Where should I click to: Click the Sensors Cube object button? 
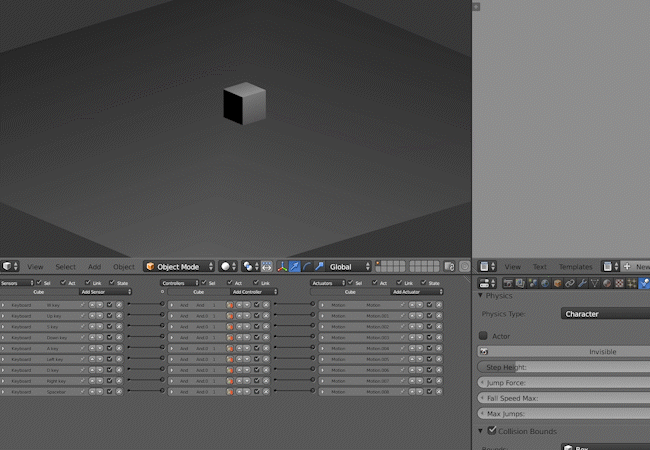[39, 292]
